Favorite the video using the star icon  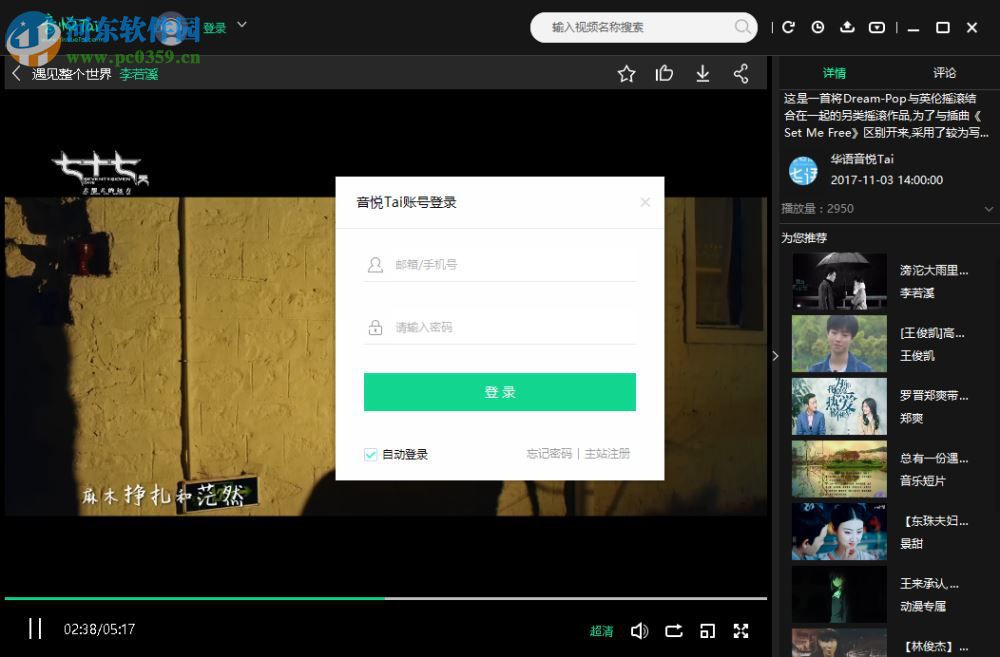pyautogui.click(x=627, y=73)
